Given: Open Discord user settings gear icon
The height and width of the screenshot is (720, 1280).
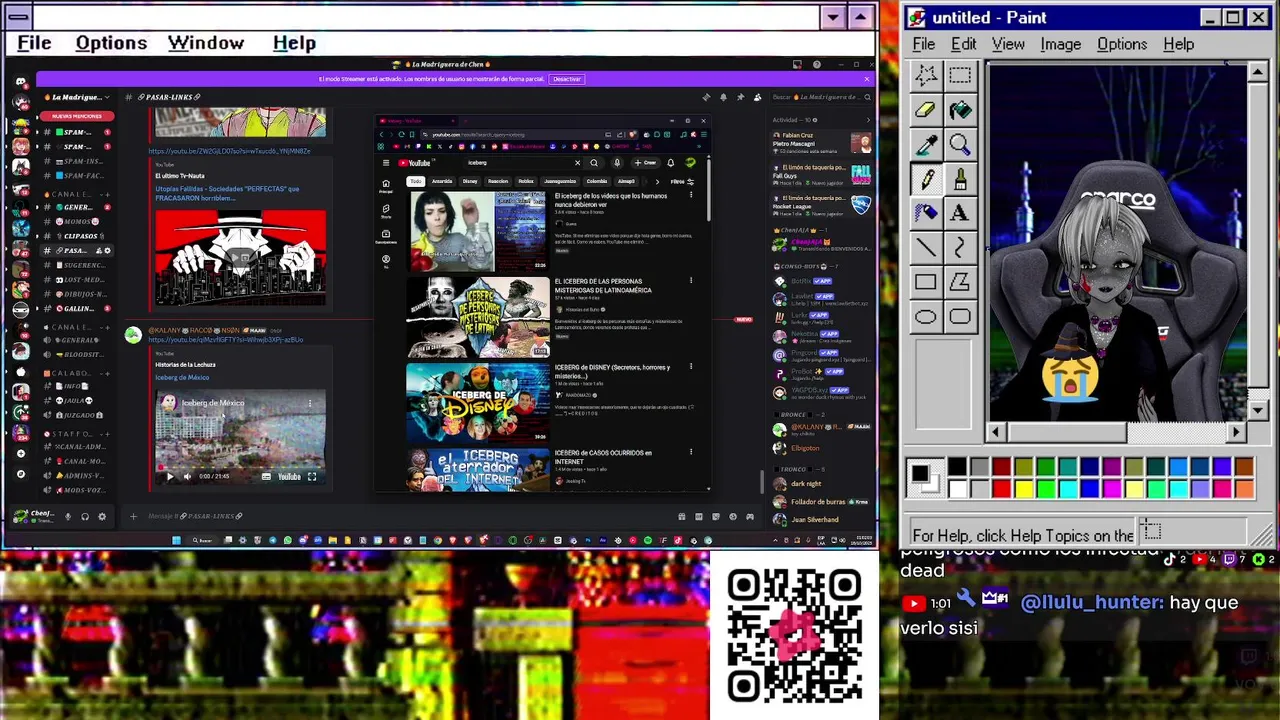Looking at the screenshot, I should pos(101,516).
